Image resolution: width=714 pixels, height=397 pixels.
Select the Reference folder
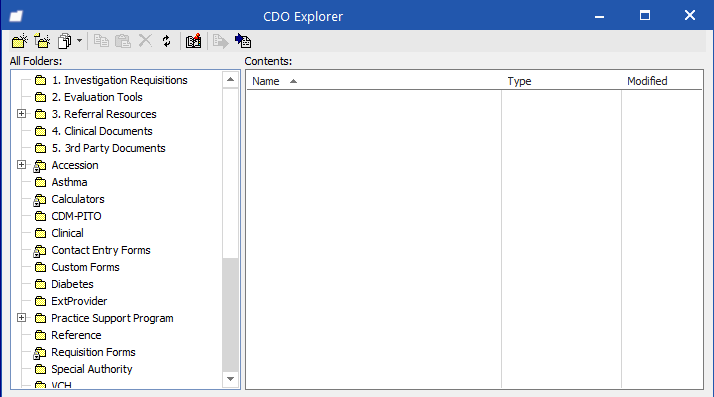[x=76, y=335]
